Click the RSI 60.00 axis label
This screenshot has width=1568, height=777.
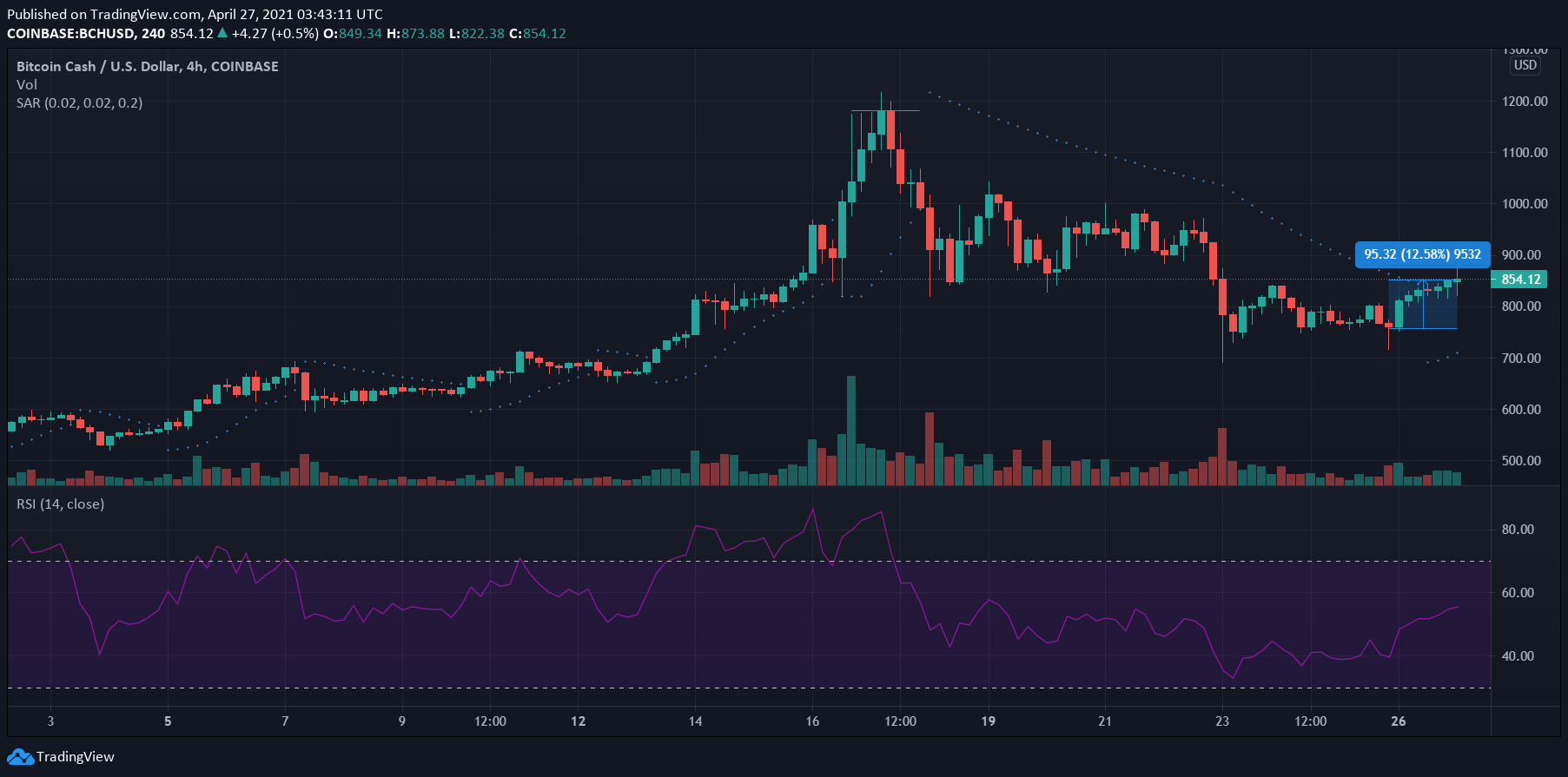pyautogui.click(x=1518, y=593)
